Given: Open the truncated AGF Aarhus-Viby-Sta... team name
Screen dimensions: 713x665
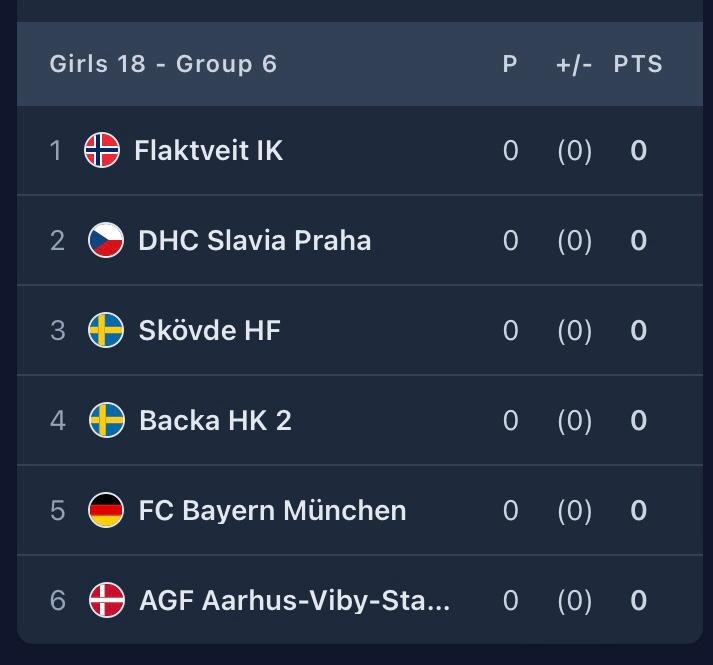Looking at the screenshot, I should coord(294,600).
